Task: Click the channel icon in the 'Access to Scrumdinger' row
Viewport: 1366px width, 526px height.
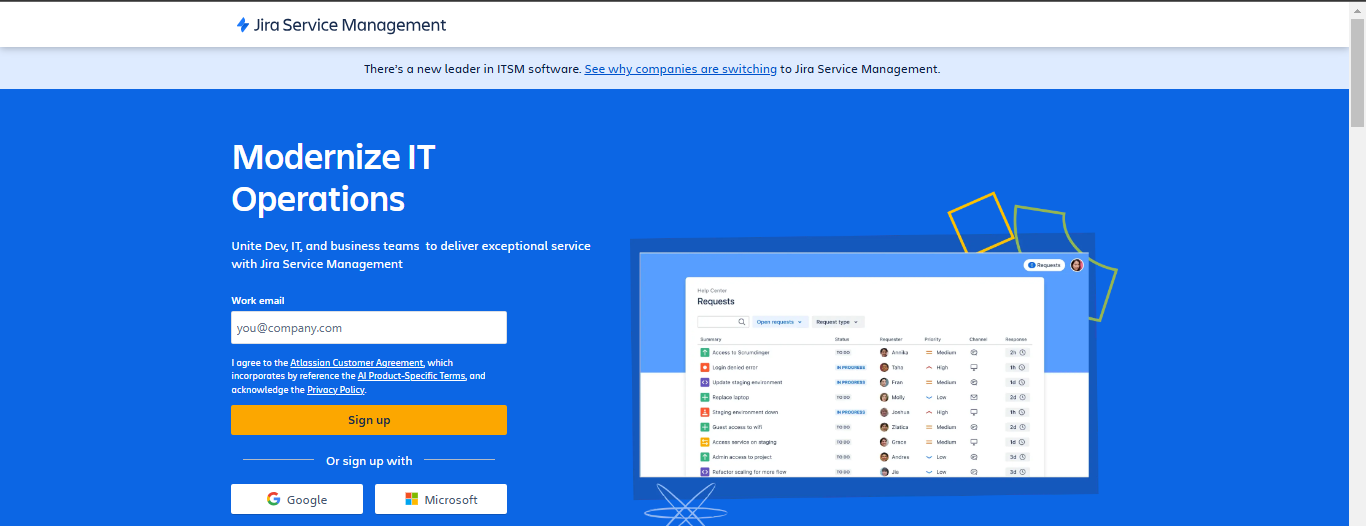Action: [974, 352]
